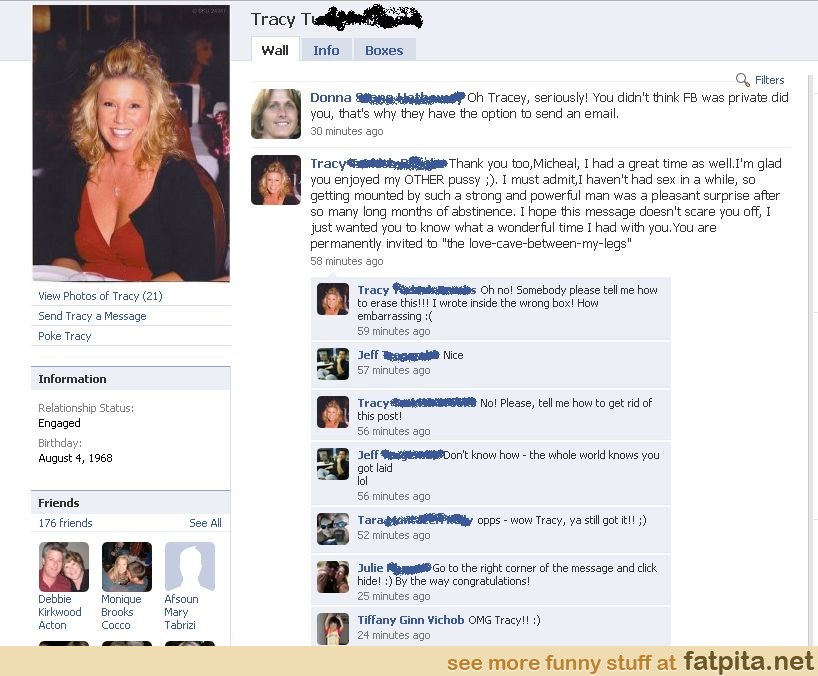Click Tracy's large profile photo
The height and width of the screenshot is (676, 818).
point(131,143)
